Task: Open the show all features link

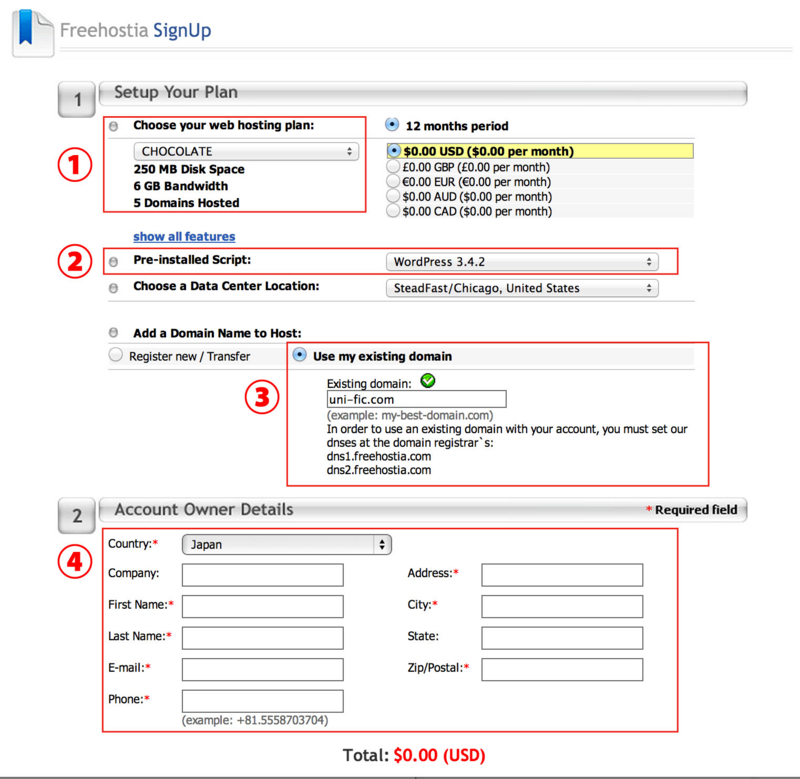Action: (184, 237)
